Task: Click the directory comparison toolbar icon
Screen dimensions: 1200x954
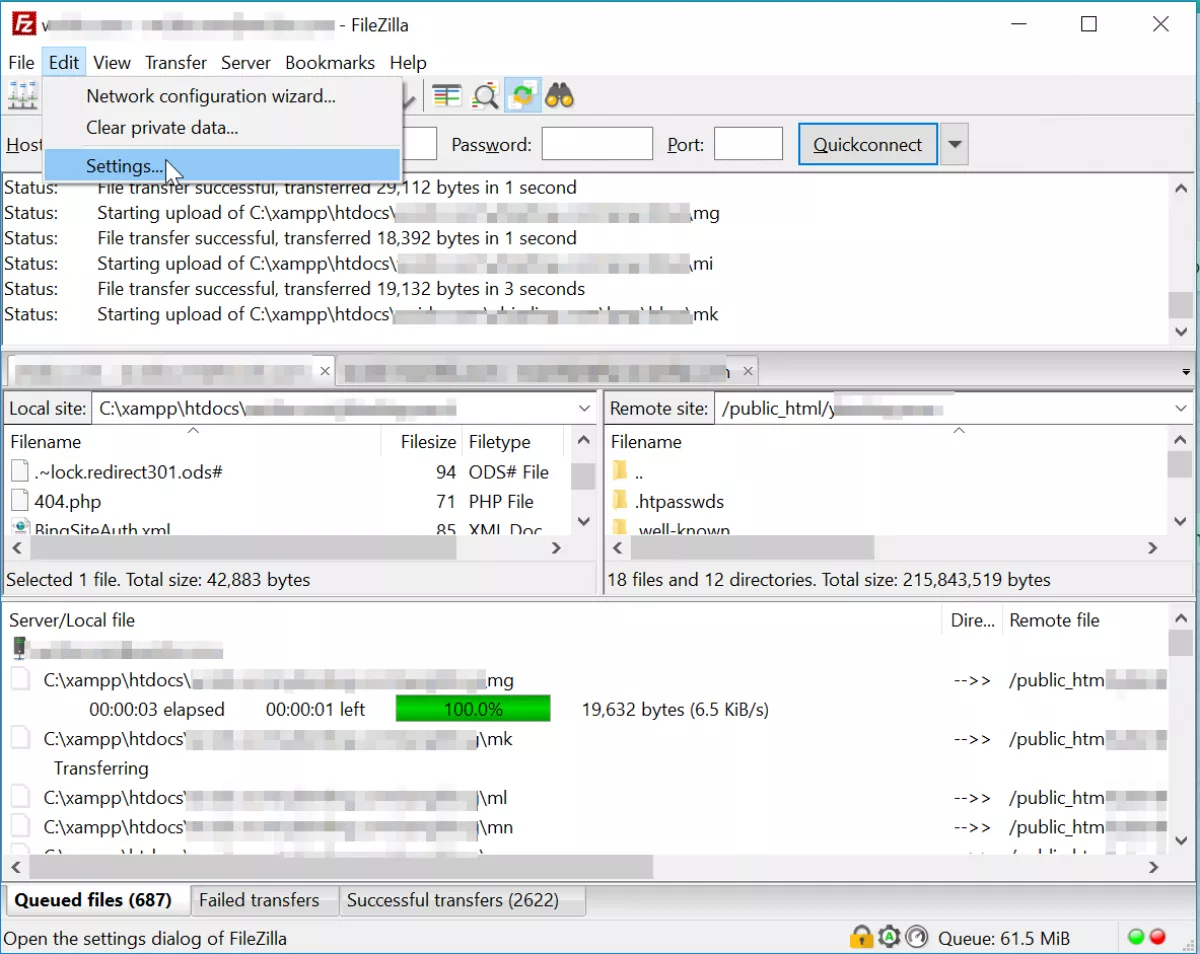Action: [x=485, y=96]
